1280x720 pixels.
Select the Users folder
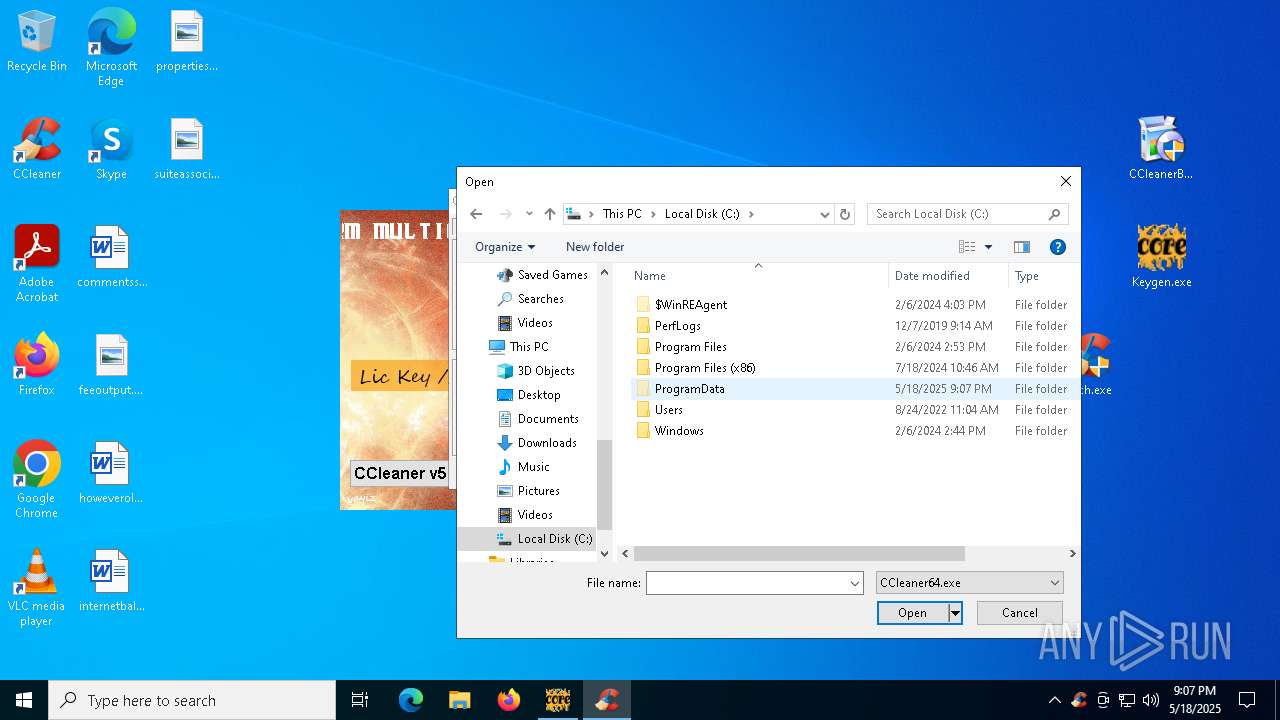pos(668,410)
